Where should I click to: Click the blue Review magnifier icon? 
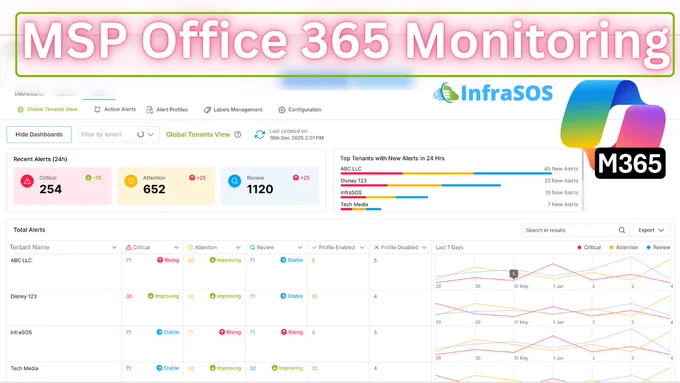235,181
